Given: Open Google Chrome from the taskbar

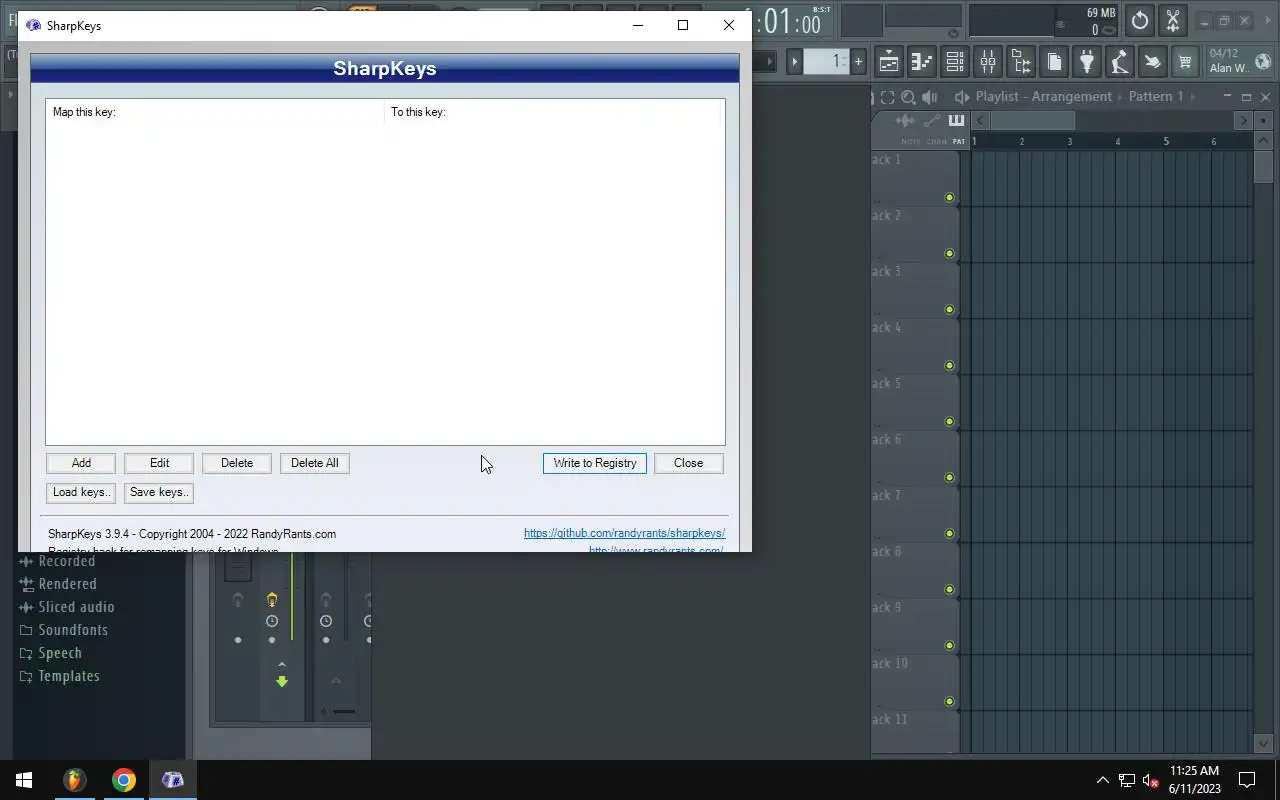Looking at the screenshot, I should (x=124, y=780).
